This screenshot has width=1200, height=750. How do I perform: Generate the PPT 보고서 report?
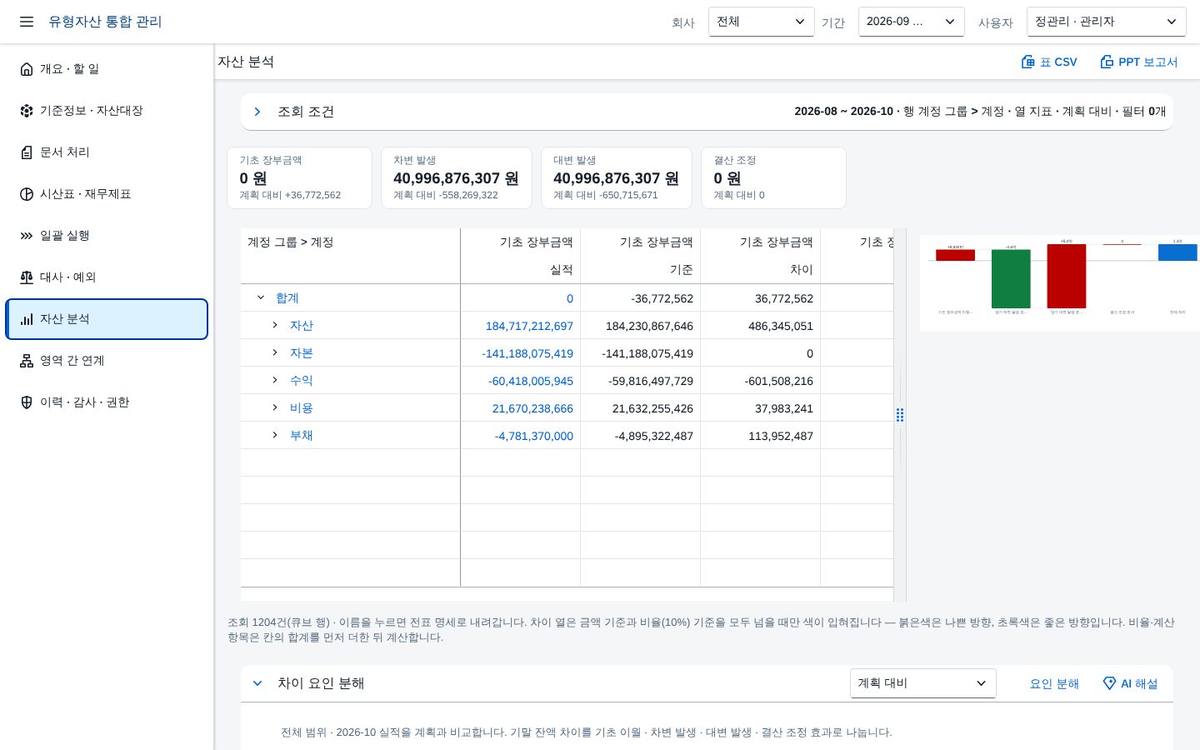coord(1139,62)
